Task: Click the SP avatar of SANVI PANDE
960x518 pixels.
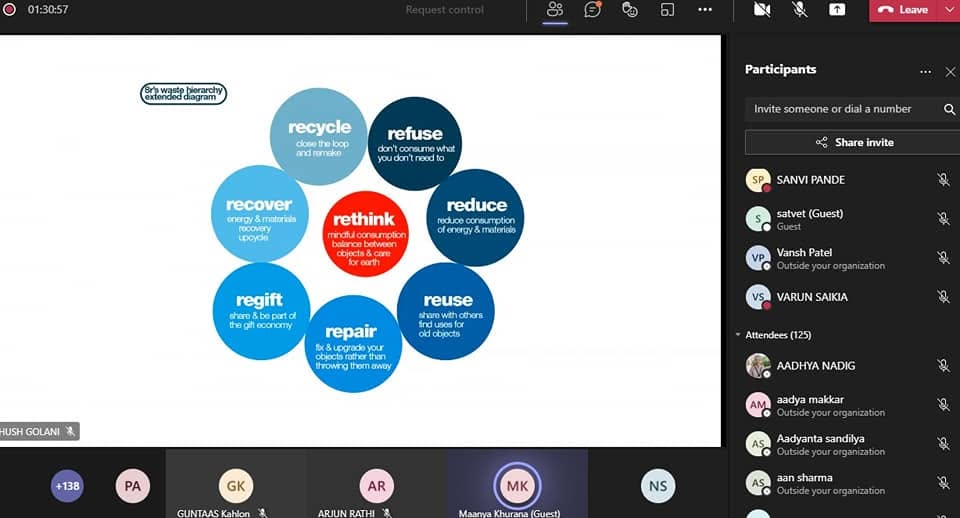Action: 758,180
